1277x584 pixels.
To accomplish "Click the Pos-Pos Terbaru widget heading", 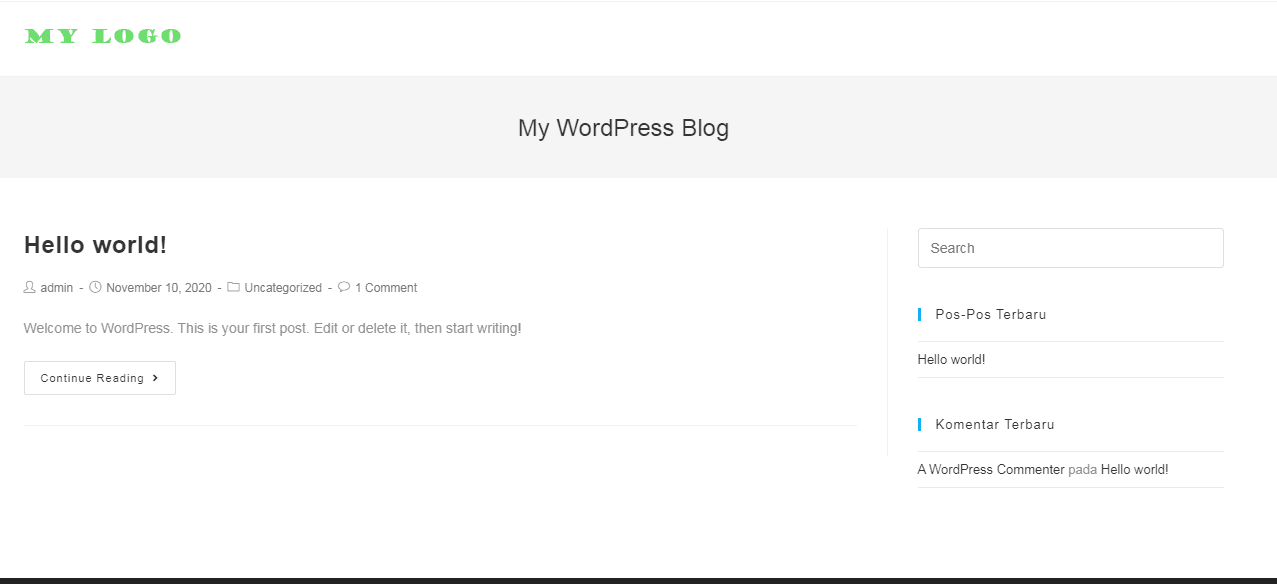I will coord(991,314).
